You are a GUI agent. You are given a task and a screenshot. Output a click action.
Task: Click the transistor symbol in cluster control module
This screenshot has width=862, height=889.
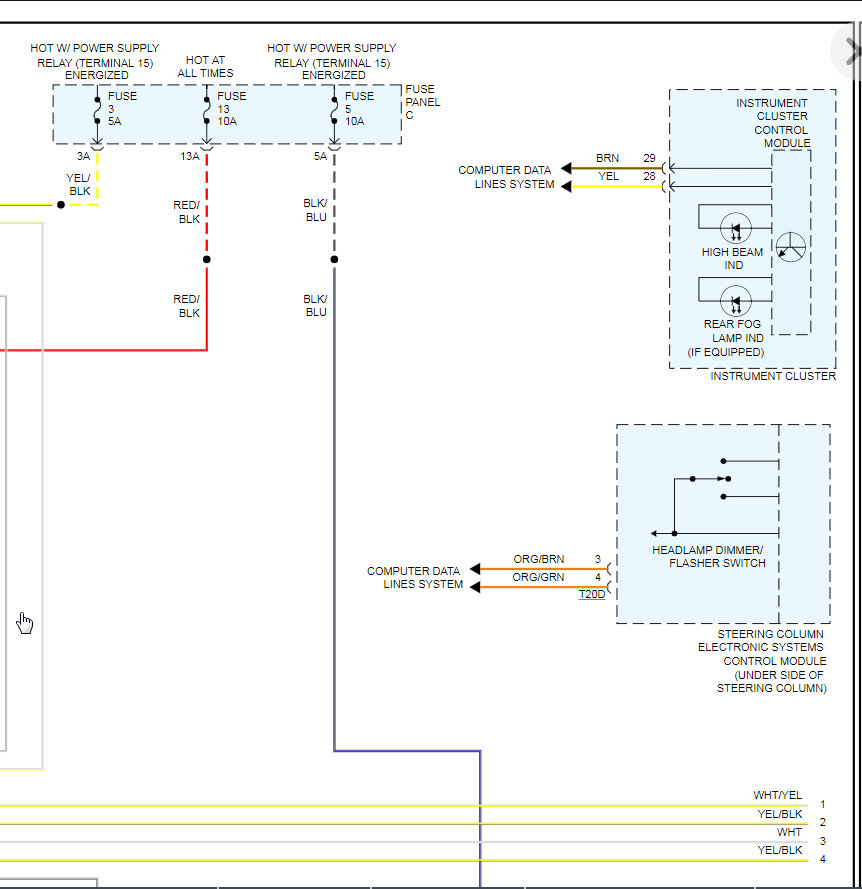pos(791,247)
